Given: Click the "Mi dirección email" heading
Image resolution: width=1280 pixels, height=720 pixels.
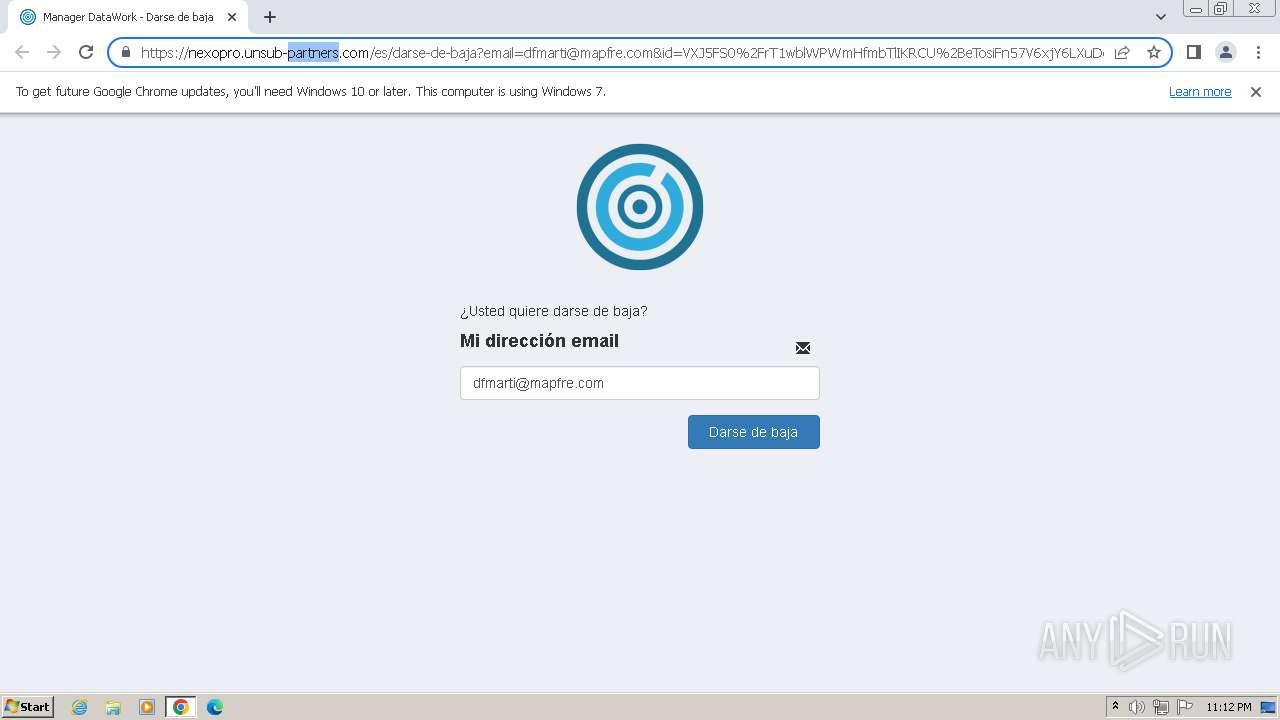Looking at the screenshot, I should (x=539, y=341).
